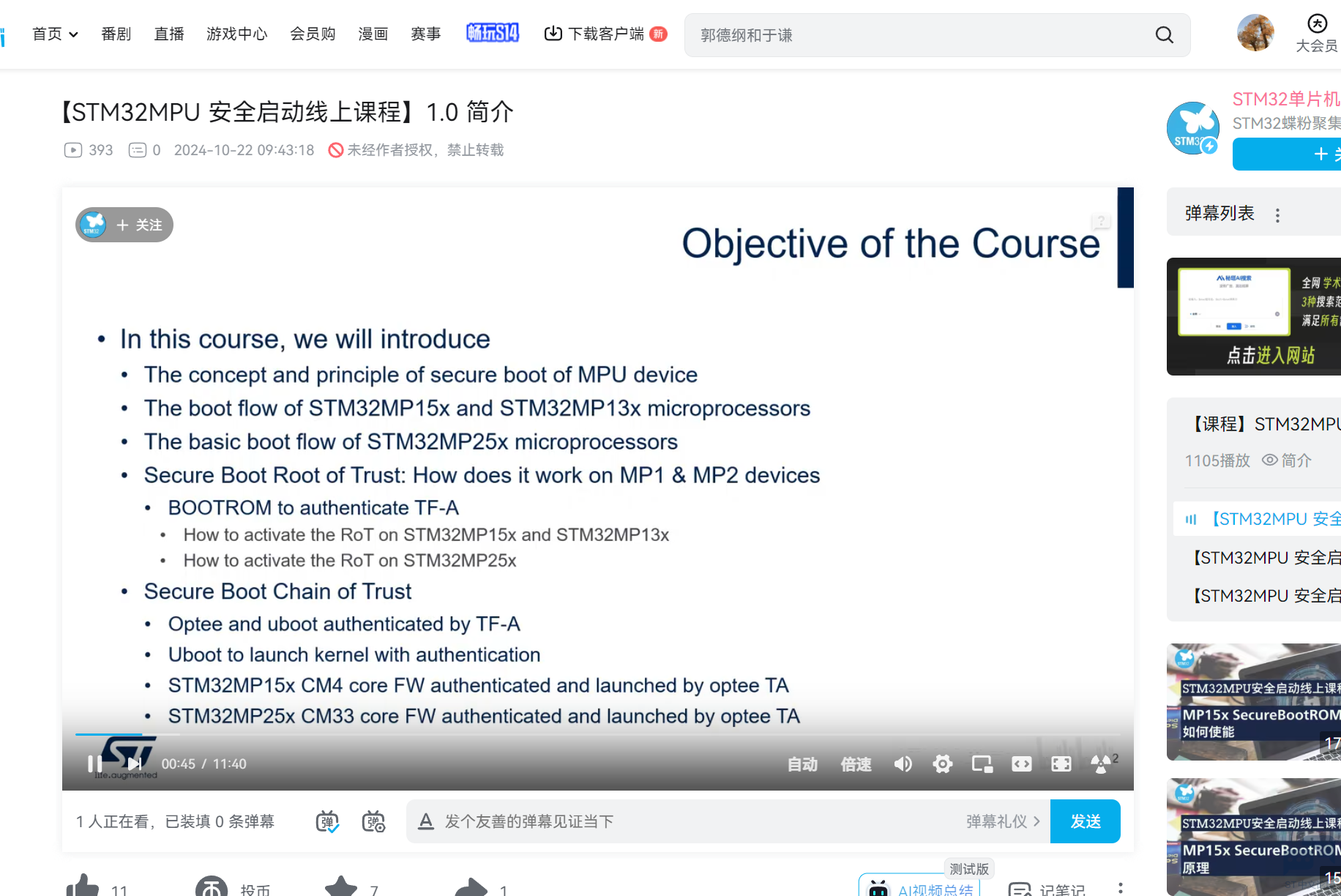Open the 倍速 playback speed menu
1341x896 pixels.
pos(856,764)
